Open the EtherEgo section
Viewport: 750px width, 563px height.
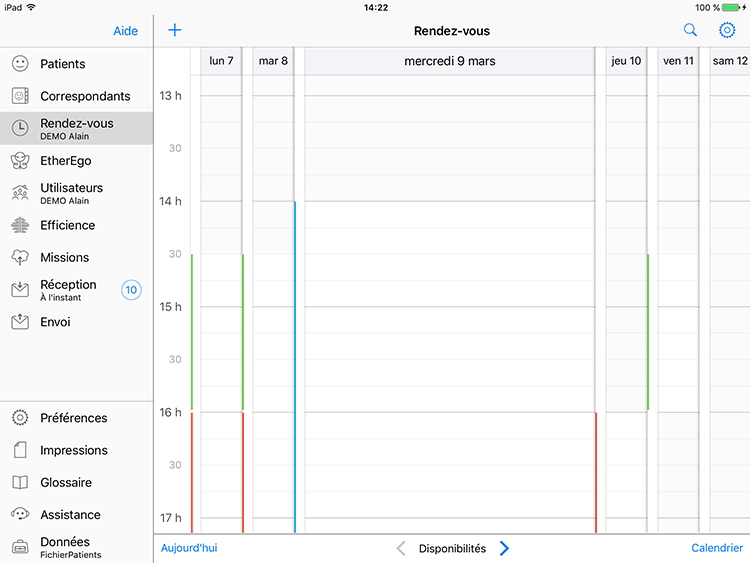click(66, 160)
